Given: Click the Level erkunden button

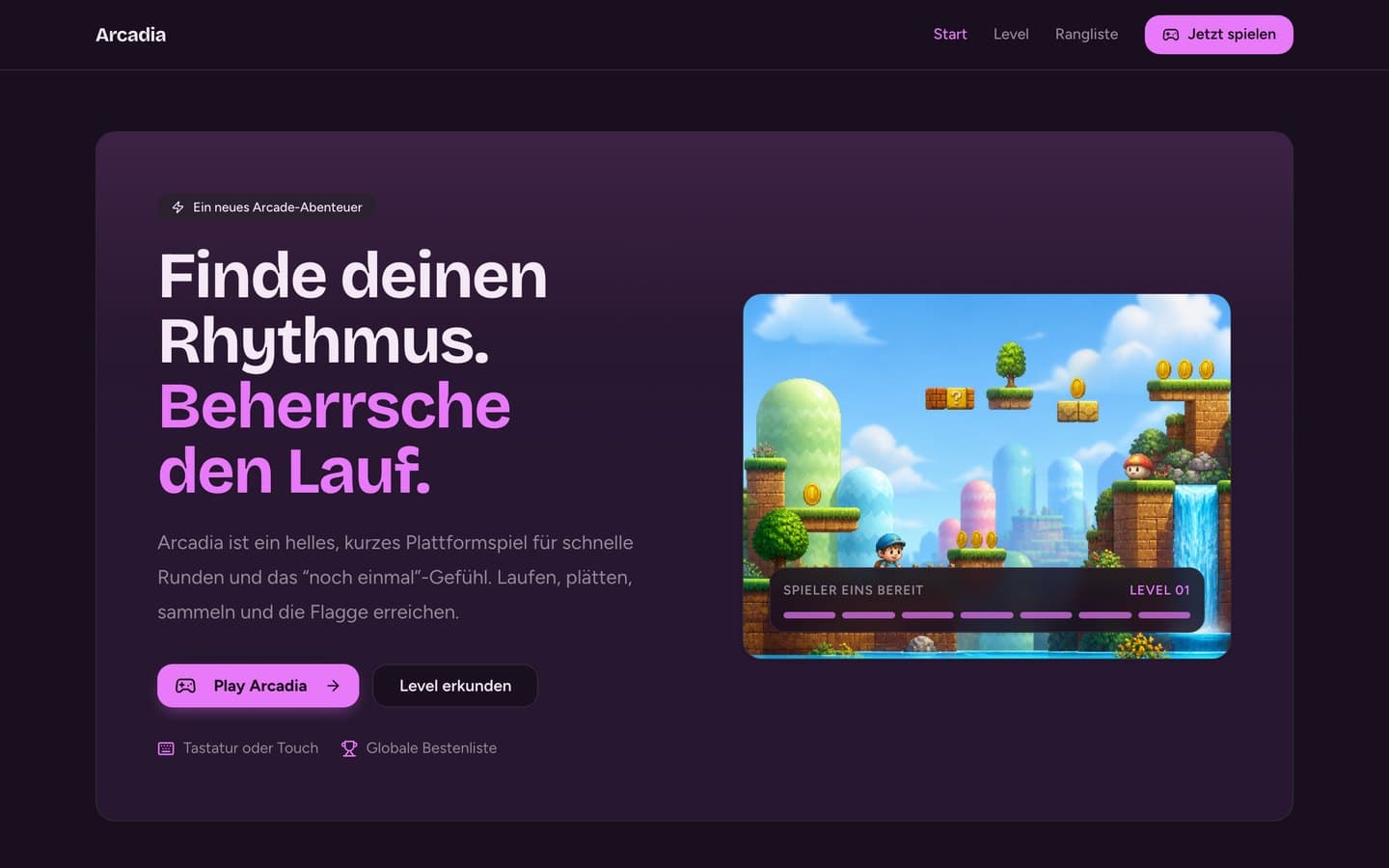Looking at the screenshot, I should [455, 686].
